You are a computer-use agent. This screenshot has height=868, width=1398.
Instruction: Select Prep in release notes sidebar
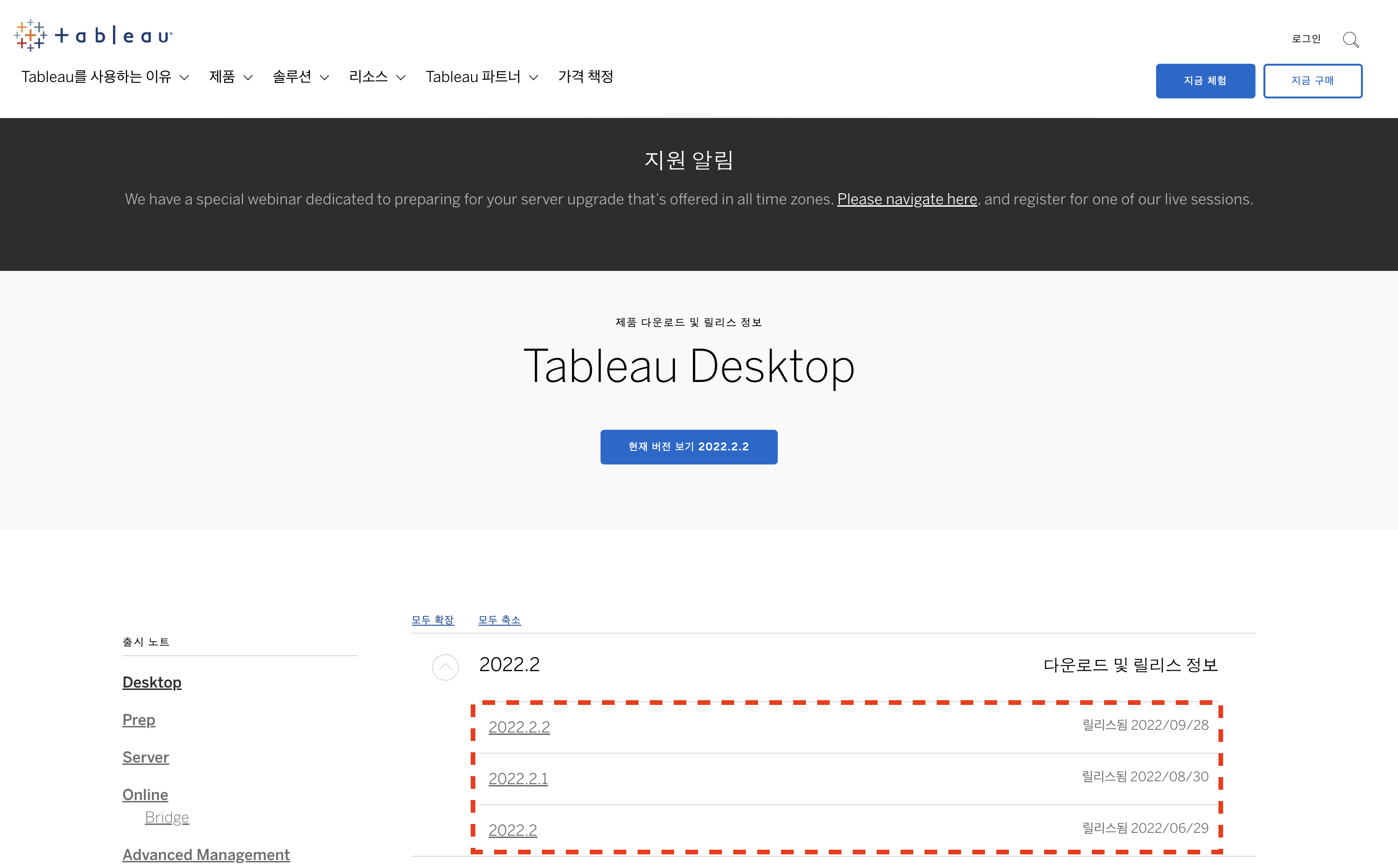coord(138,720)
